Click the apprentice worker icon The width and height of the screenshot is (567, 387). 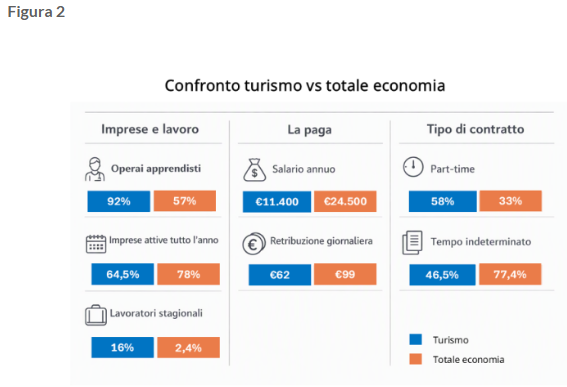(95, 169)
